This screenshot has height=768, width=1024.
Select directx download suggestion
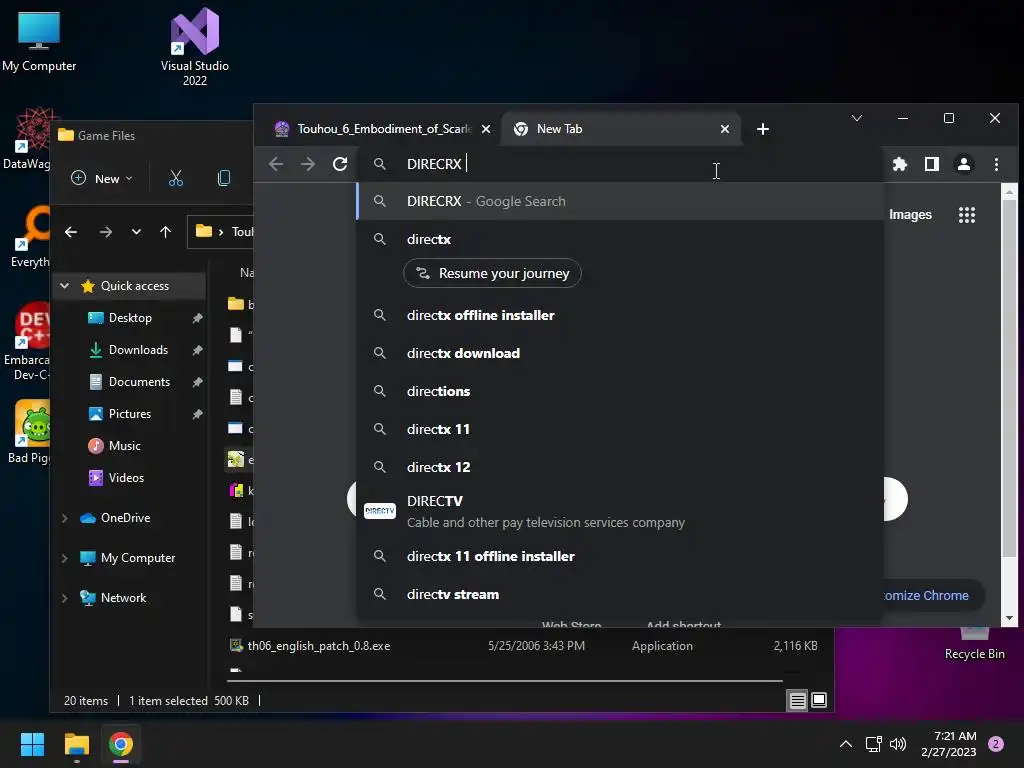(620, 353)
